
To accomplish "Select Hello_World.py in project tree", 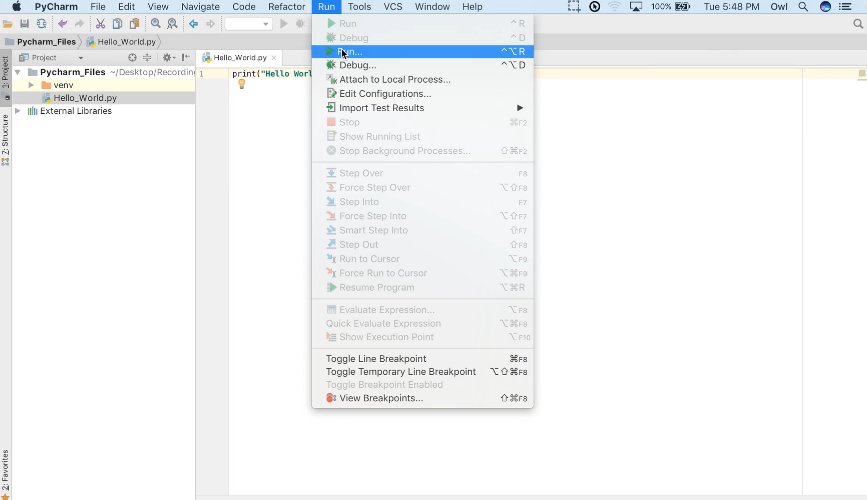I will pyautogui.click(x=85, y=98).
